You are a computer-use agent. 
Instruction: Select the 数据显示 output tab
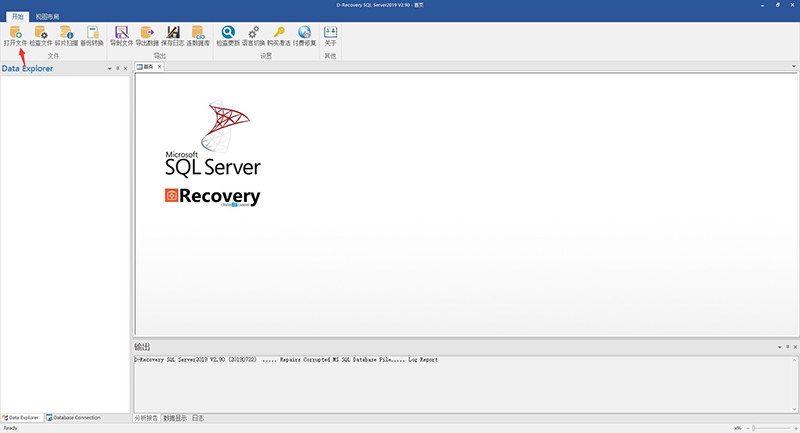coord(175,418)
